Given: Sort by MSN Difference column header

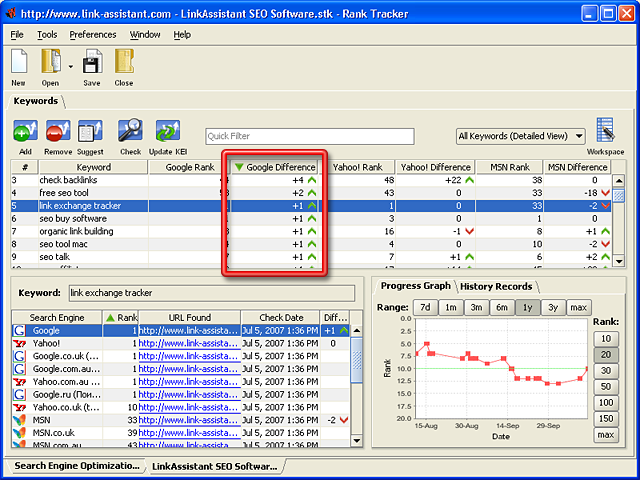Looking at the screenshot, I should (577, 167).
